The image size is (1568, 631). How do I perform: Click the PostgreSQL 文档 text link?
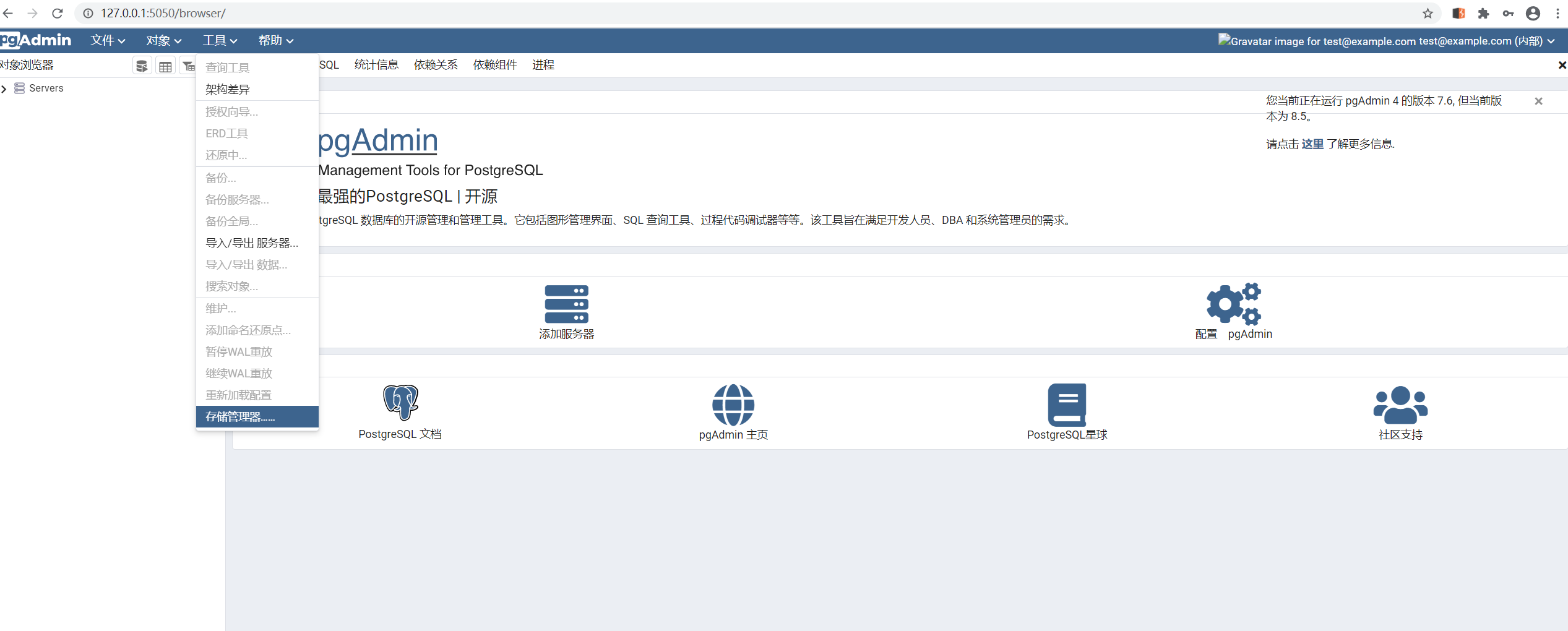pyautogui.click(x=400, y=434)
